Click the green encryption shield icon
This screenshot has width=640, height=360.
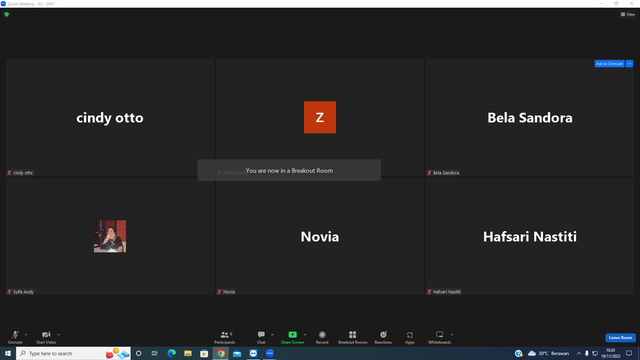7,14
